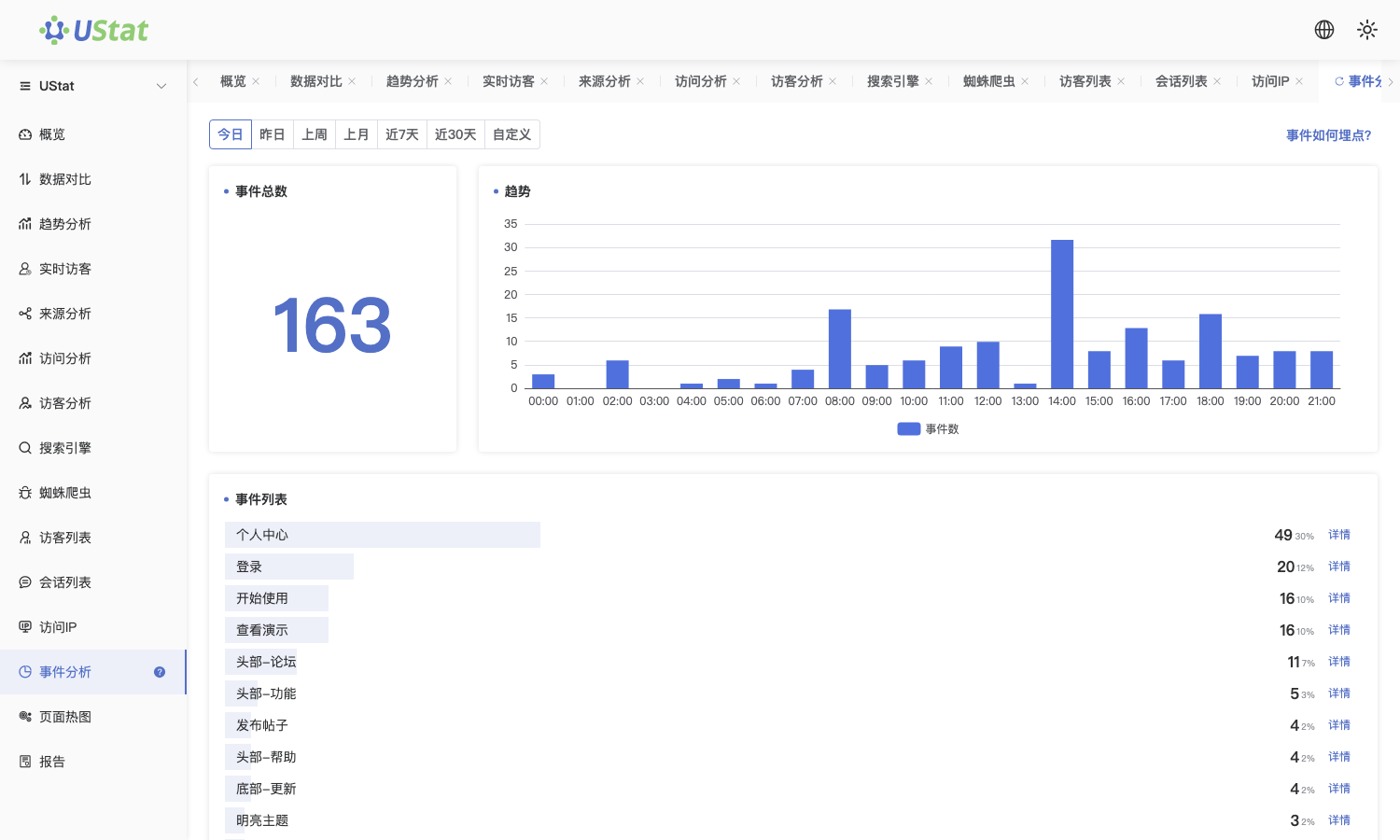Select the 自定义 date range
Viewport: 1400px width, 840px height.
(512, 134)
